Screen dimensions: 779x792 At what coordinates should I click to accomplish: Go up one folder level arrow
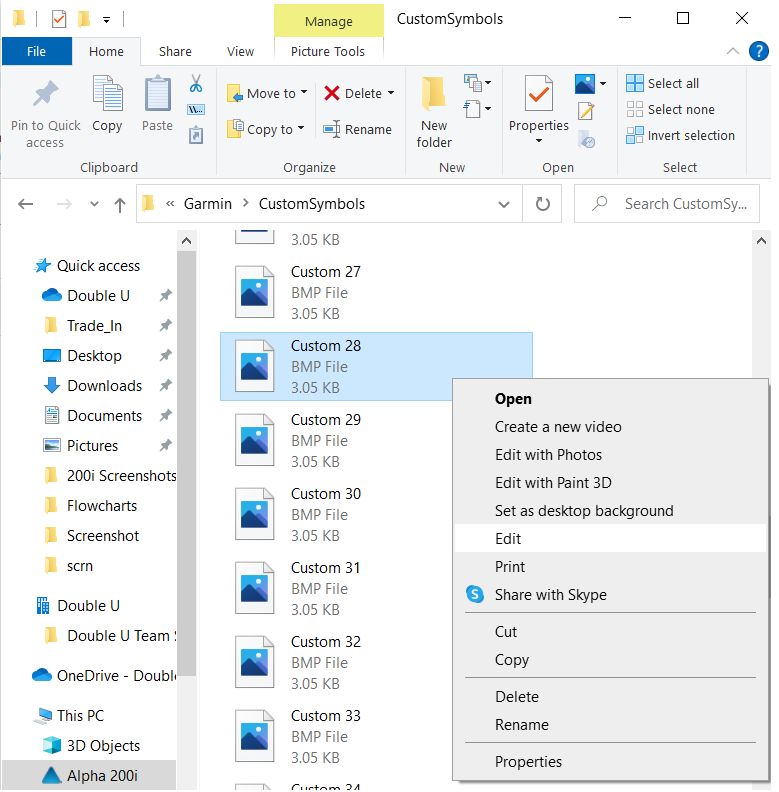[x=120, y=204]
